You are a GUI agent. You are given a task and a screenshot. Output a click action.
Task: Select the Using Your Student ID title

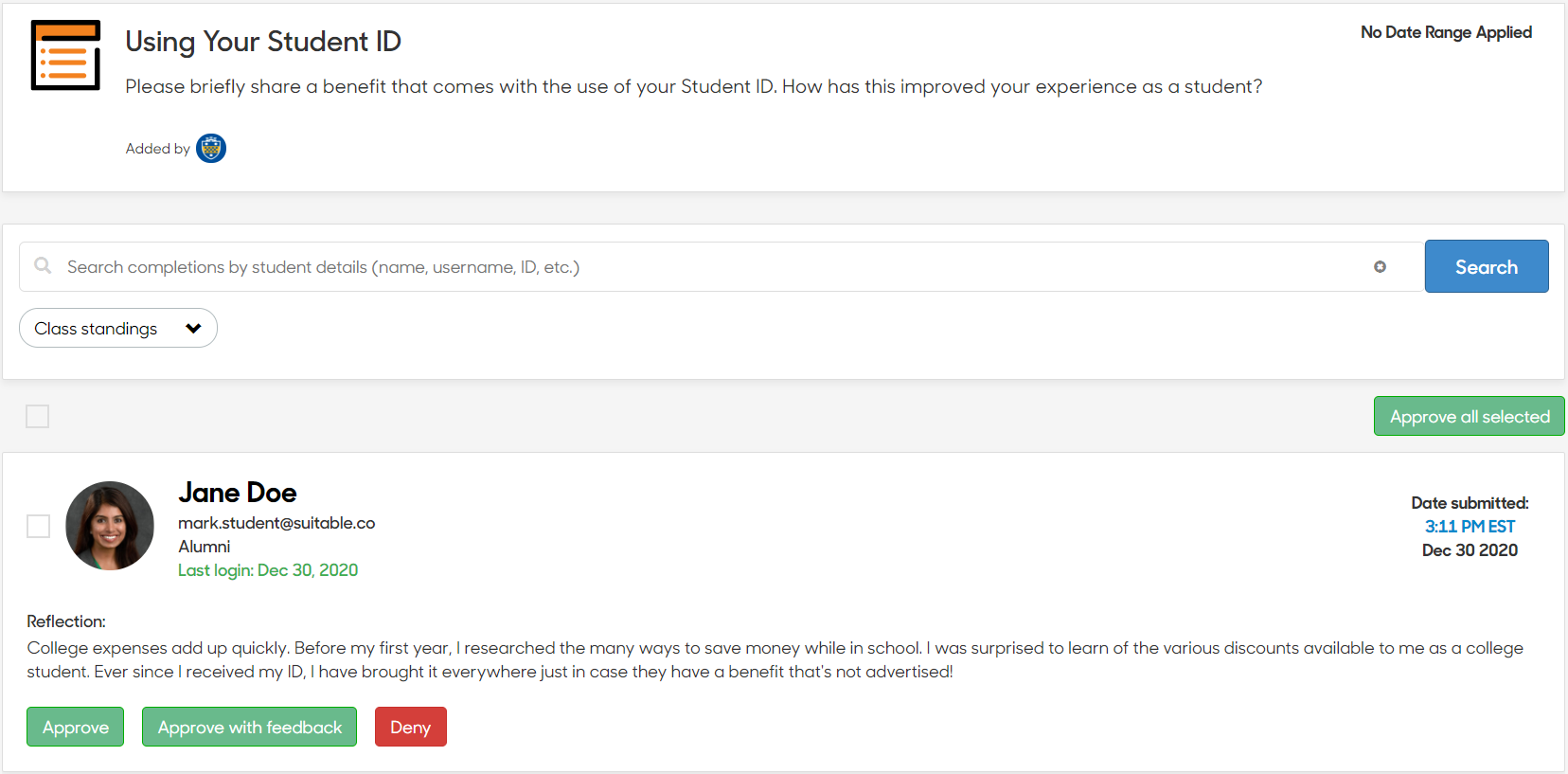coord(263,42)
